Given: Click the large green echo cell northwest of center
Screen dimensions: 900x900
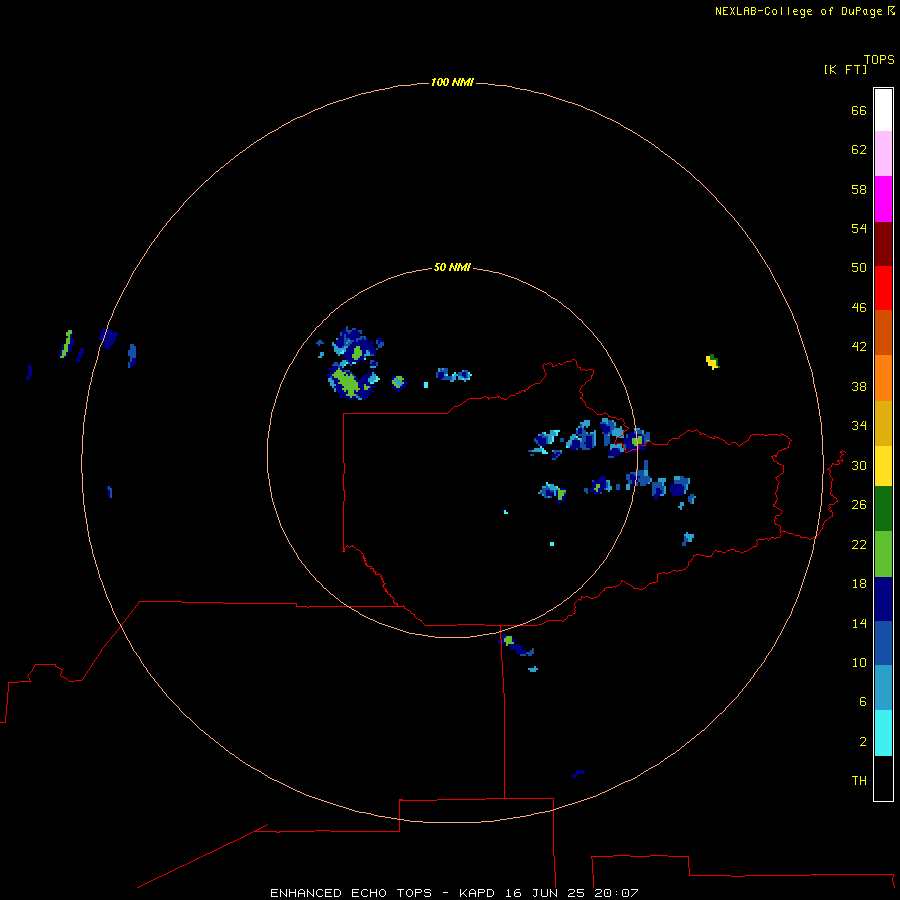Looking at the screenshot, I should pyautogui.click(x=346, y=382).
